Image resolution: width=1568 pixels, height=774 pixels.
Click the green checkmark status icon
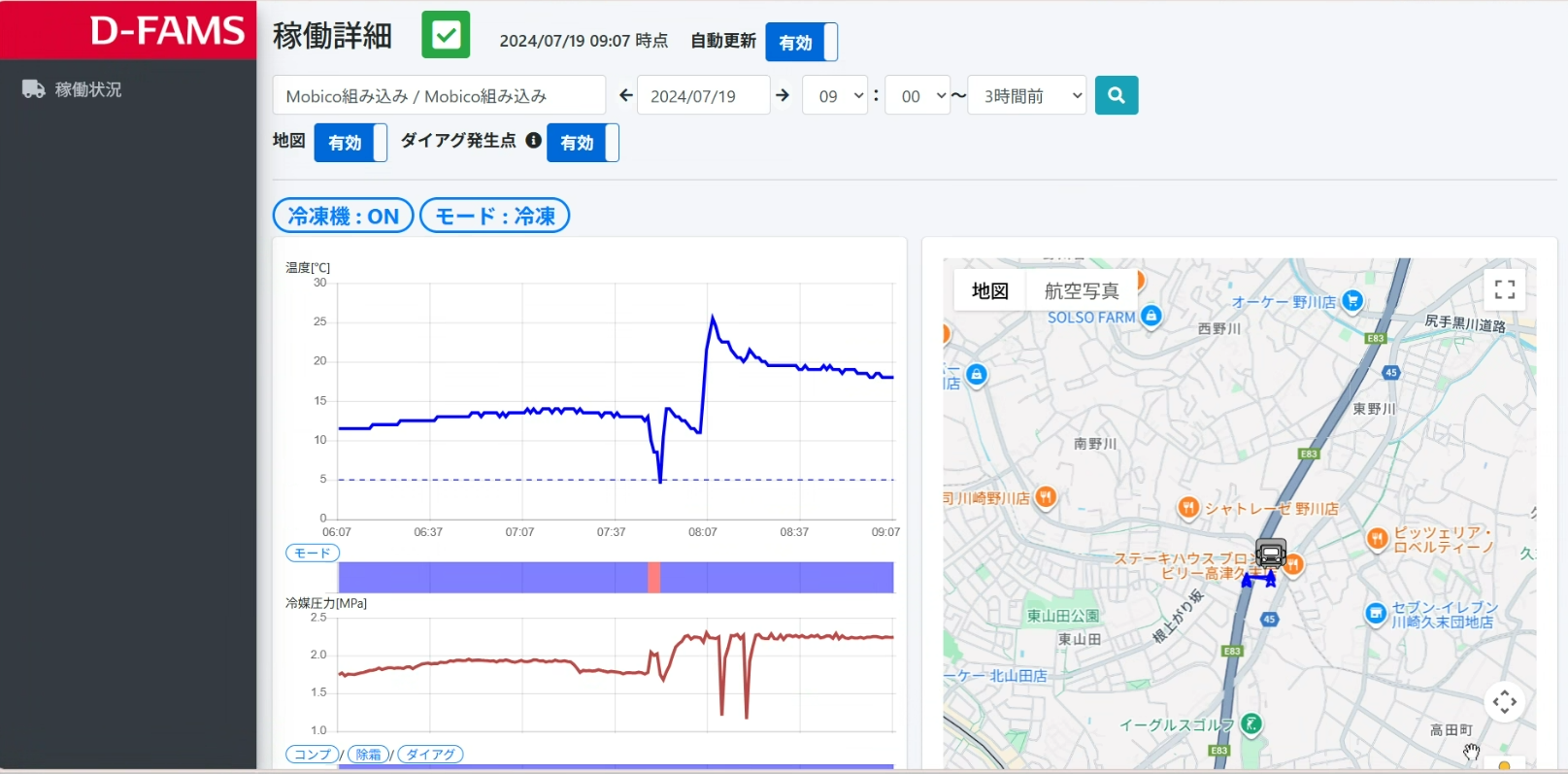point(446,35)
